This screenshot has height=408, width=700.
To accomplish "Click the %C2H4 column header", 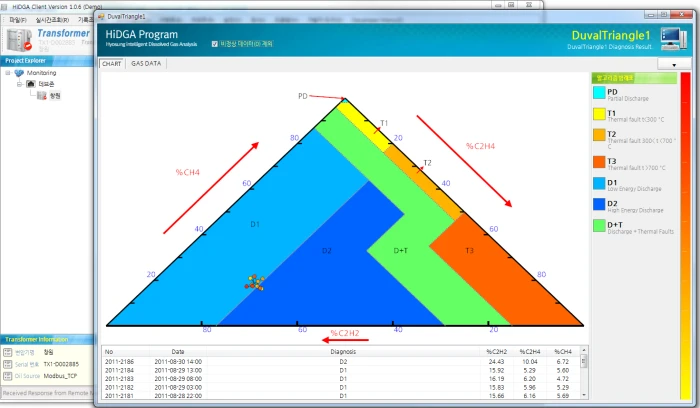I will pos(529,352).
